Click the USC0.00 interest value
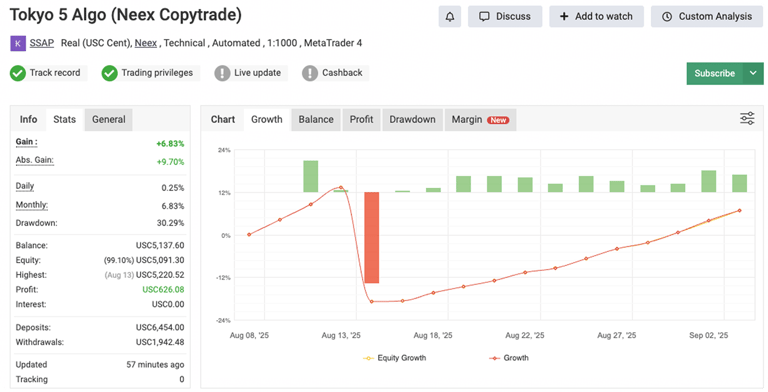The width and height of the screenshot is (768, 392). (168, 304)
